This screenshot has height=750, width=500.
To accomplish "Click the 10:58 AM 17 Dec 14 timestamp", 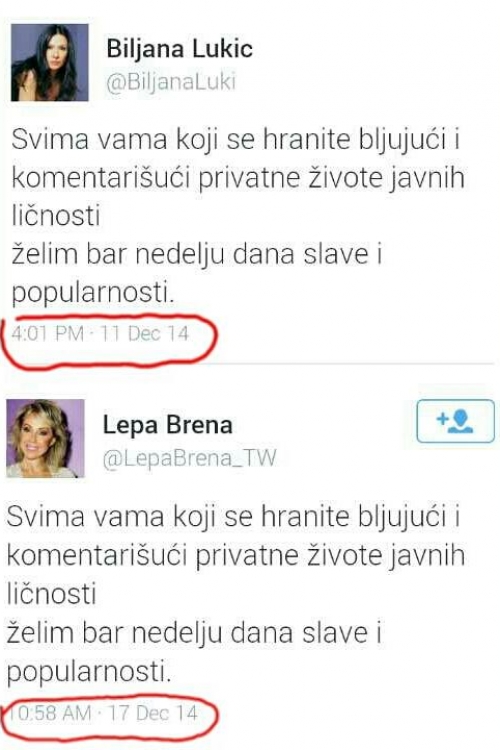I will point(102,713).
